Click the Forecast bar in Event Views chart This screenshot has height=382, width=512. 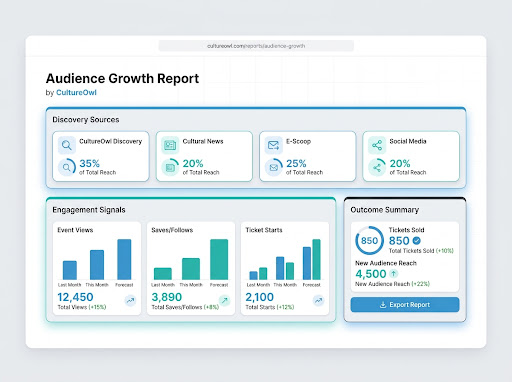tap(124, 259)
